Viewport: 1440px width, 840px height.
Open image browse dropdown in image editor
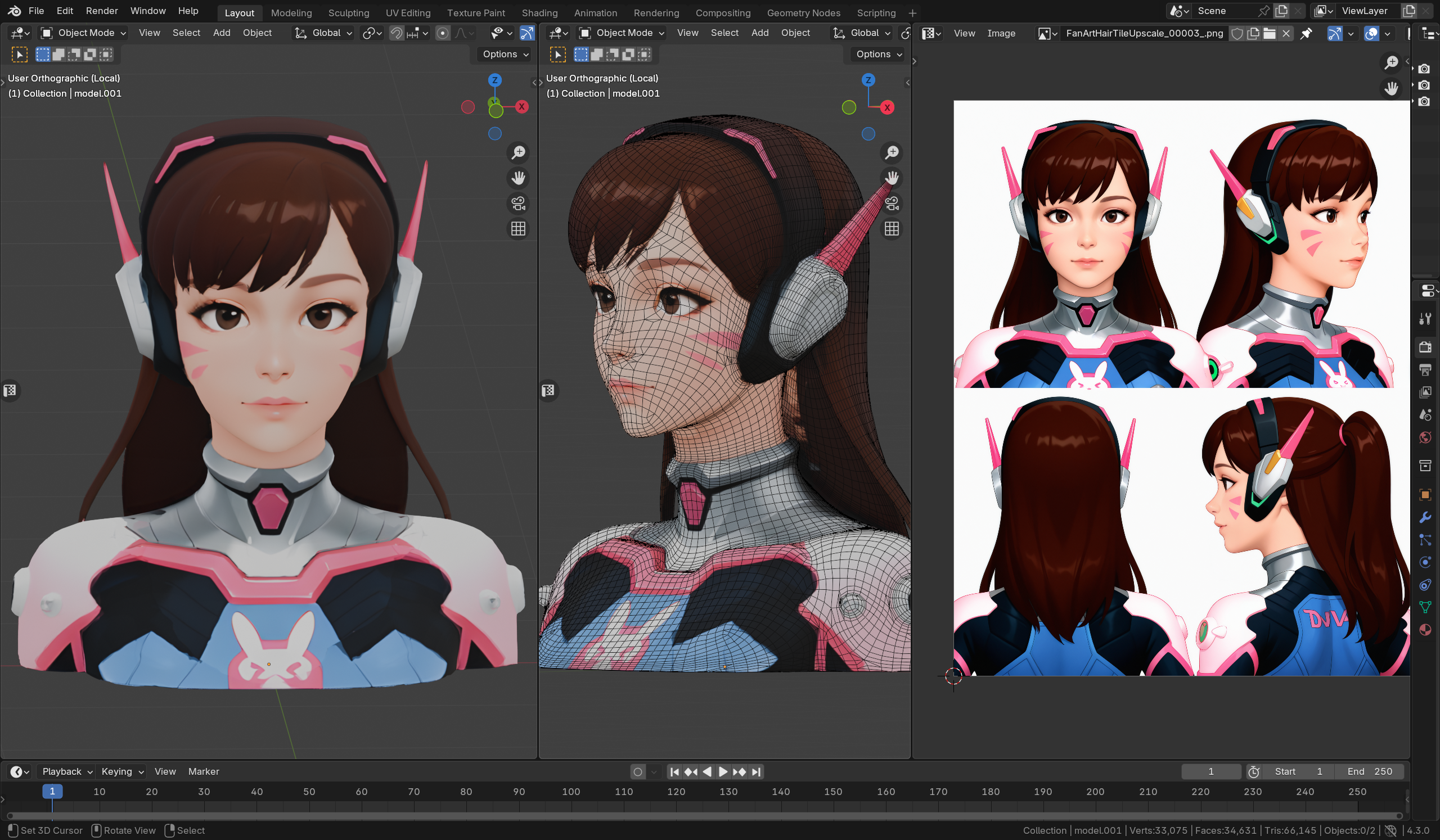click(x=1047, y=34)
